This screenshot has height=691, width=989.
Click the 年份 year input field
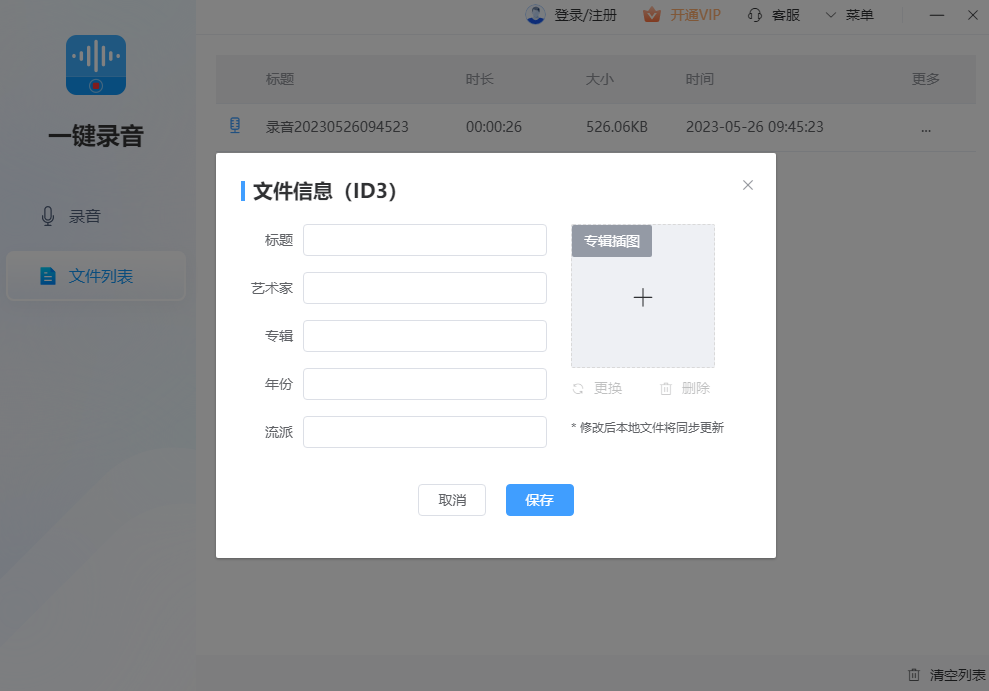(424, 384)
